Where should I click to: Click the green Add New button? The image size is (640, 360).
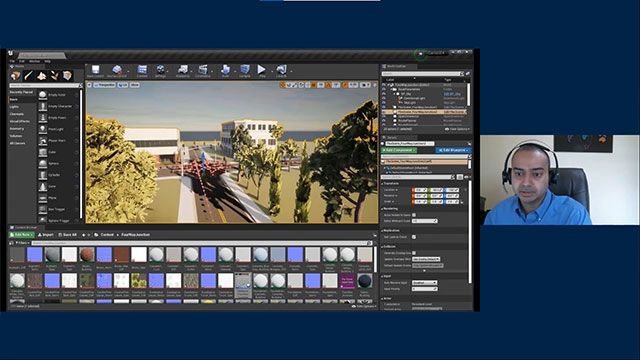click(22, 235)
